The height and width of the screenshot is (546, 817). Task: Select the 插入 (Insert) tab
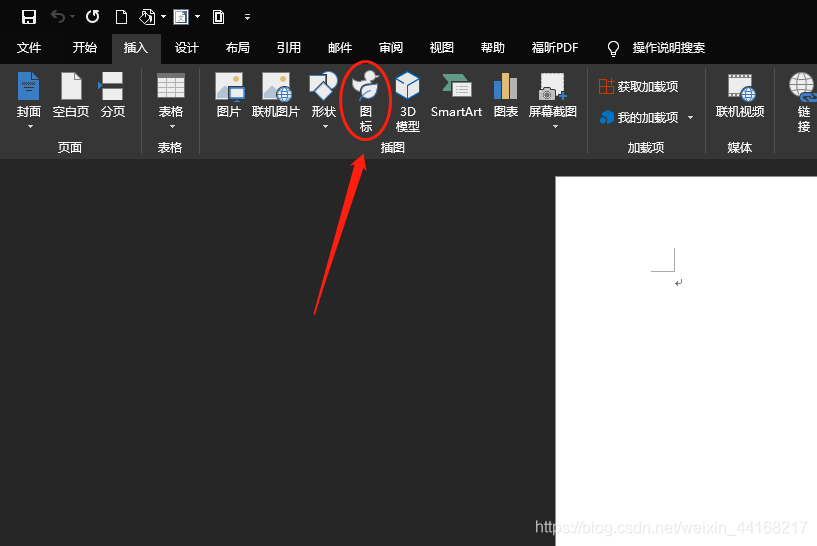[x=136, y=48]
